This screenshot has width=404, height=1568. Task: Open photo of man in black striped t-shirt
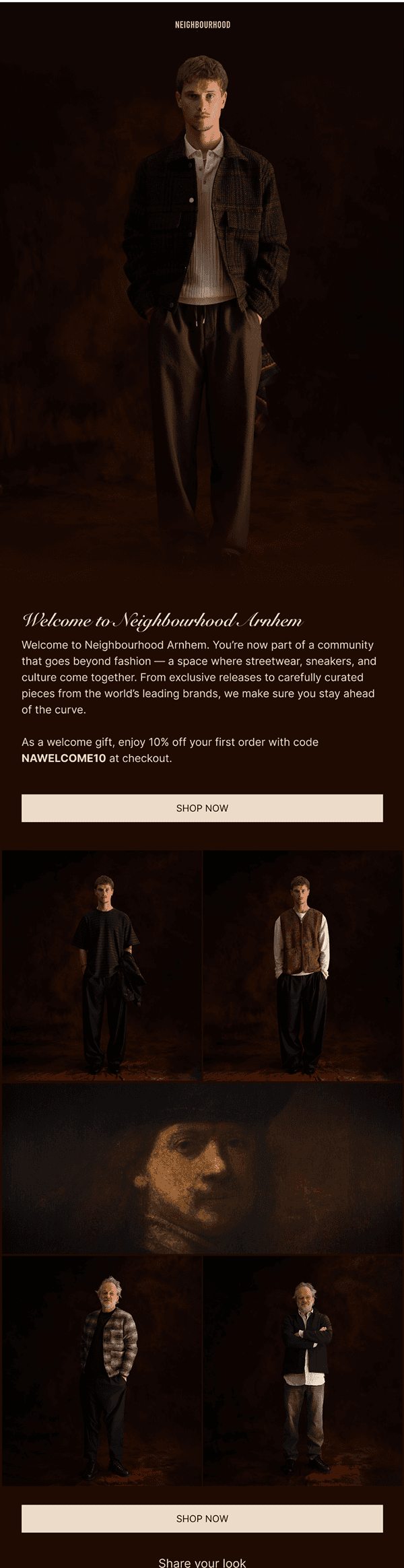tap(102, 966)
